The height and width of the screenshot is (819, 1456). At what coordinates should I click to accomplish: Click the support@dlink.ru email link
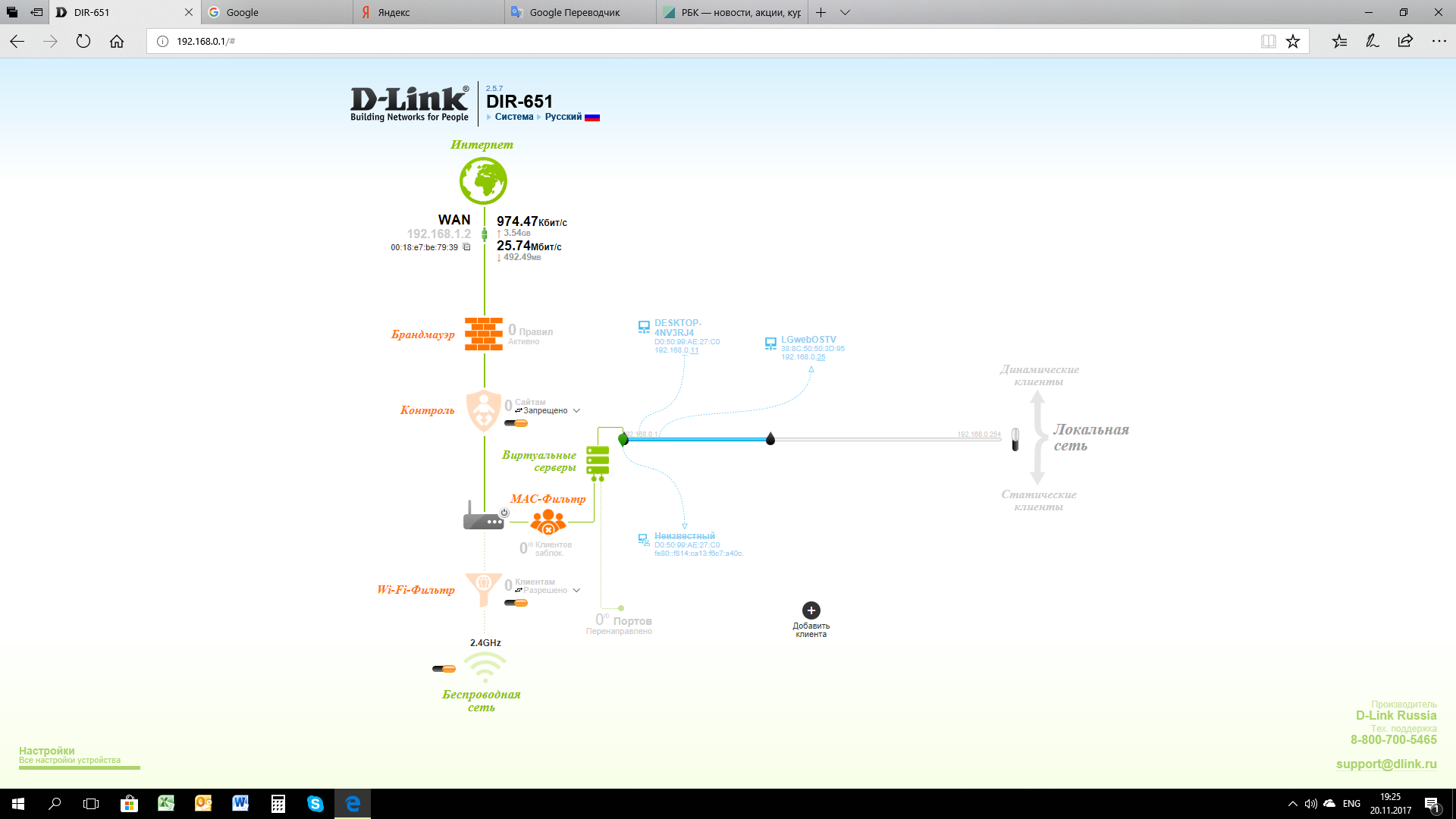pos(1386,764)
